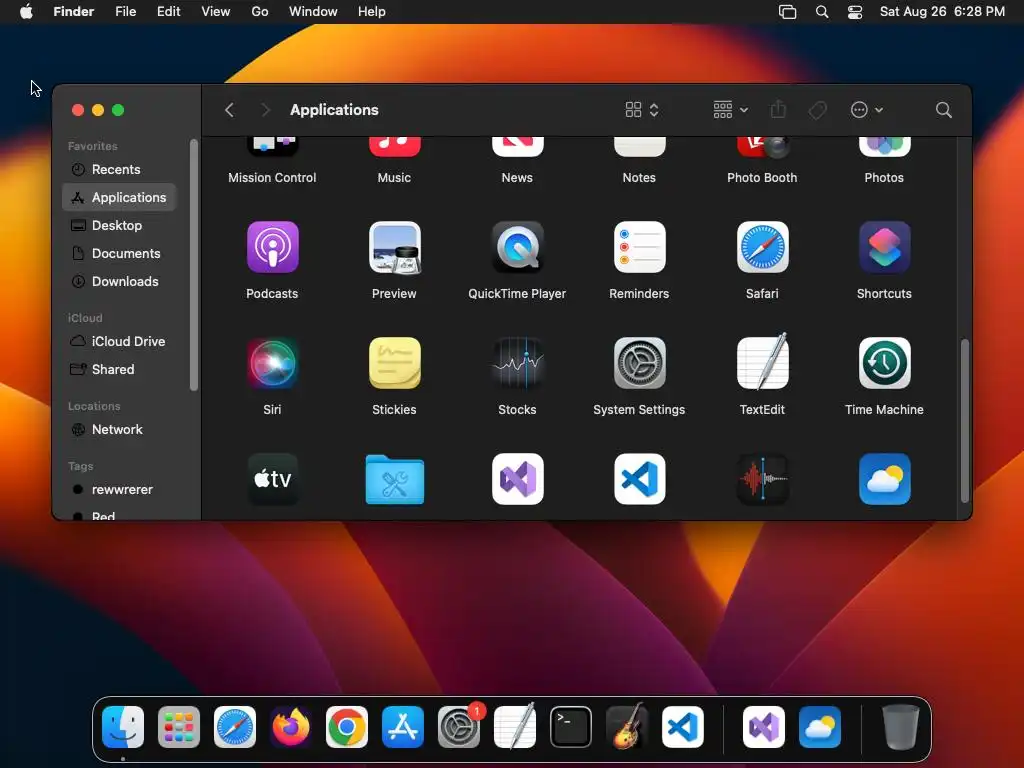The width and height of the screenshot is (1024, 768).
Task: Select Desktop in the sidebar
Action: [x=119, y=225]
